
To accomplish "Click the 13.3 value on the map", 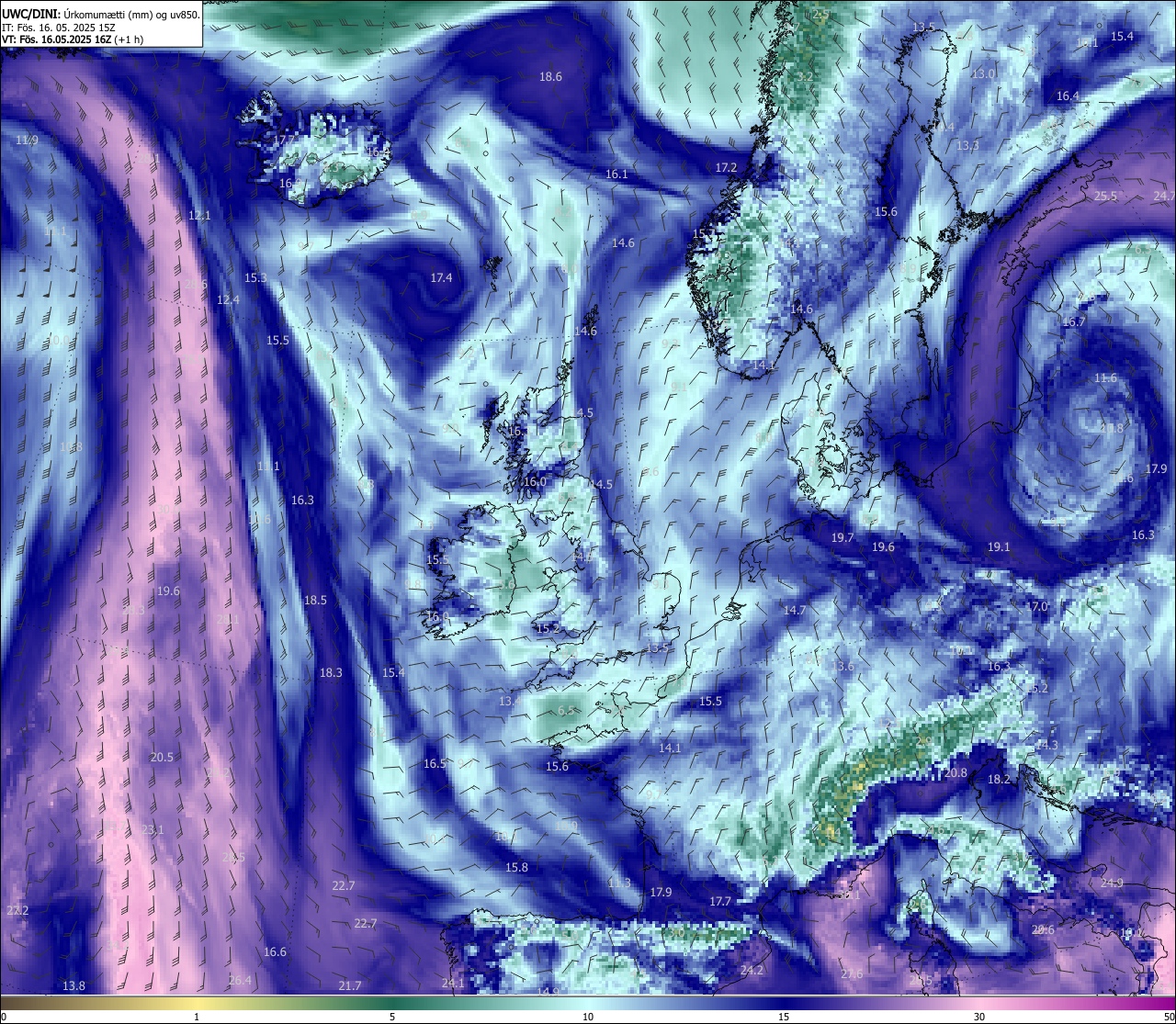I will point(967,145).
